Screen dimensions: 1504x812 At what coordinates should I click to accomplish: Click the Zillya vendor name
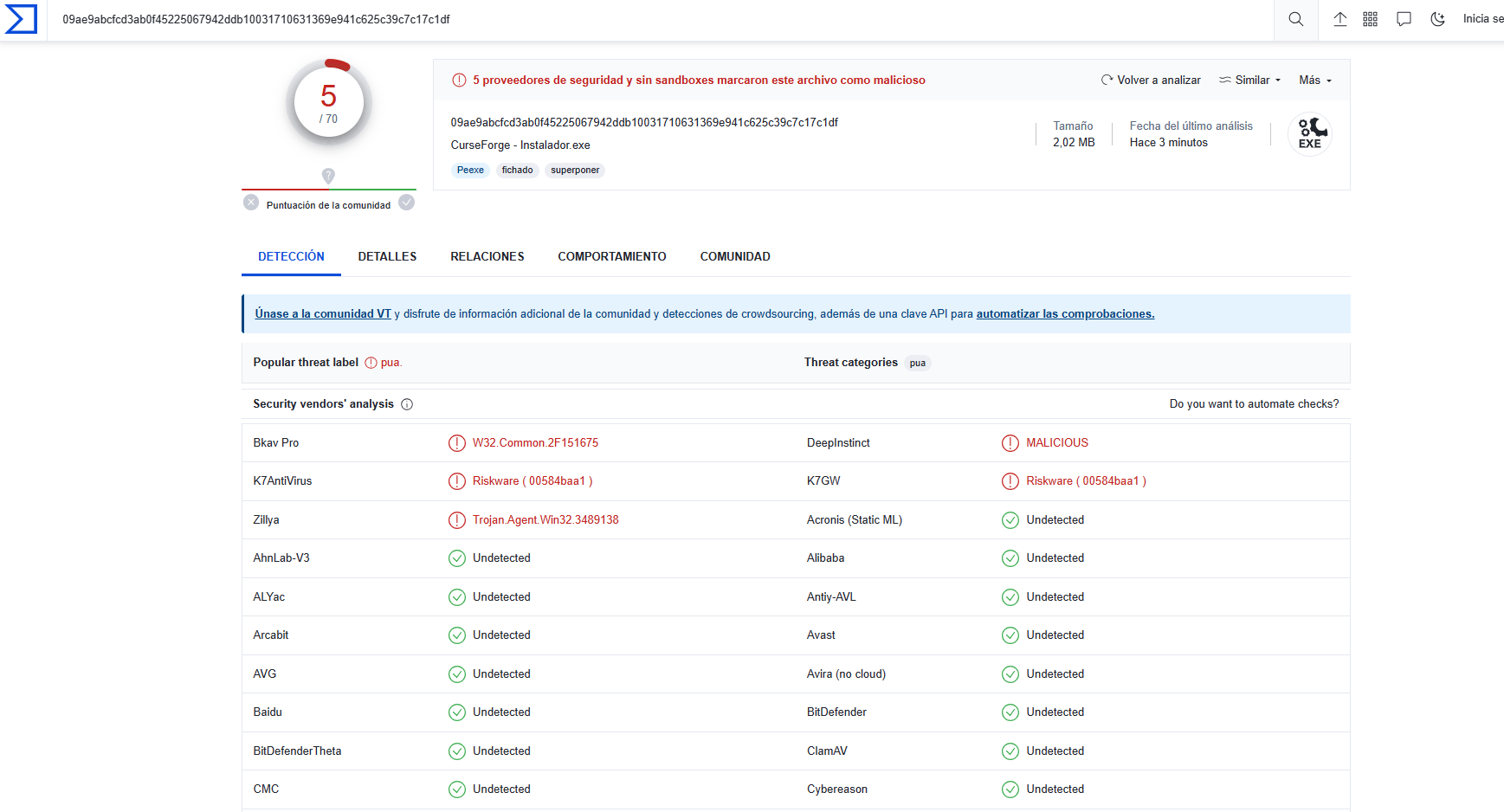266,519
